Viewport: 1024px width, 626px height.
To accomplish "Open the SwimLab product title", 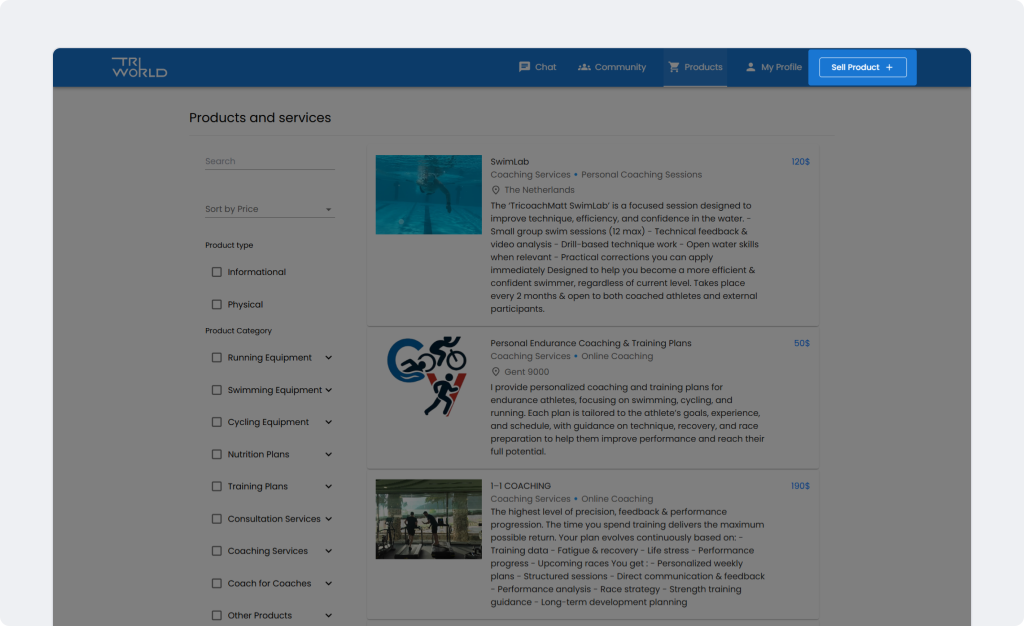I will pos(509,161).
